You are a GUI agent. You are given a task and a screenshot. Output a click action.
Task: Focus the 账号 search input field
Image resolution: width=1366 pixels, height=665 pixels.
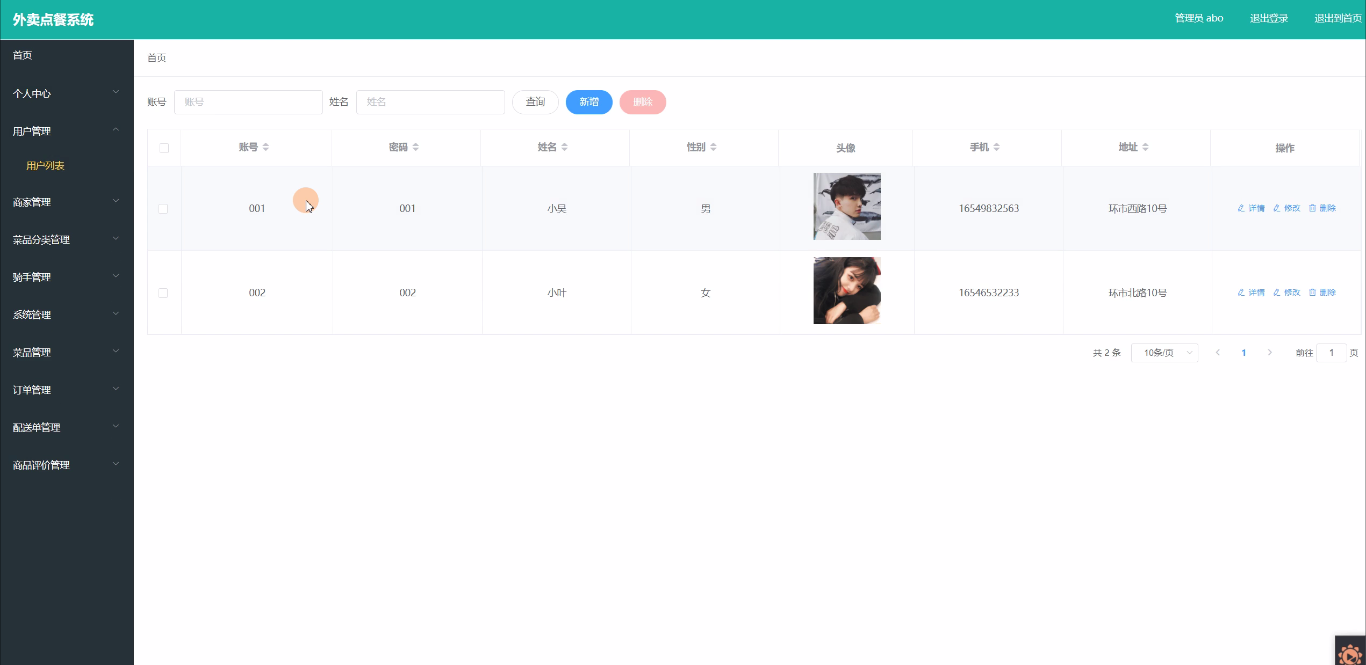[x=248, y=102]
